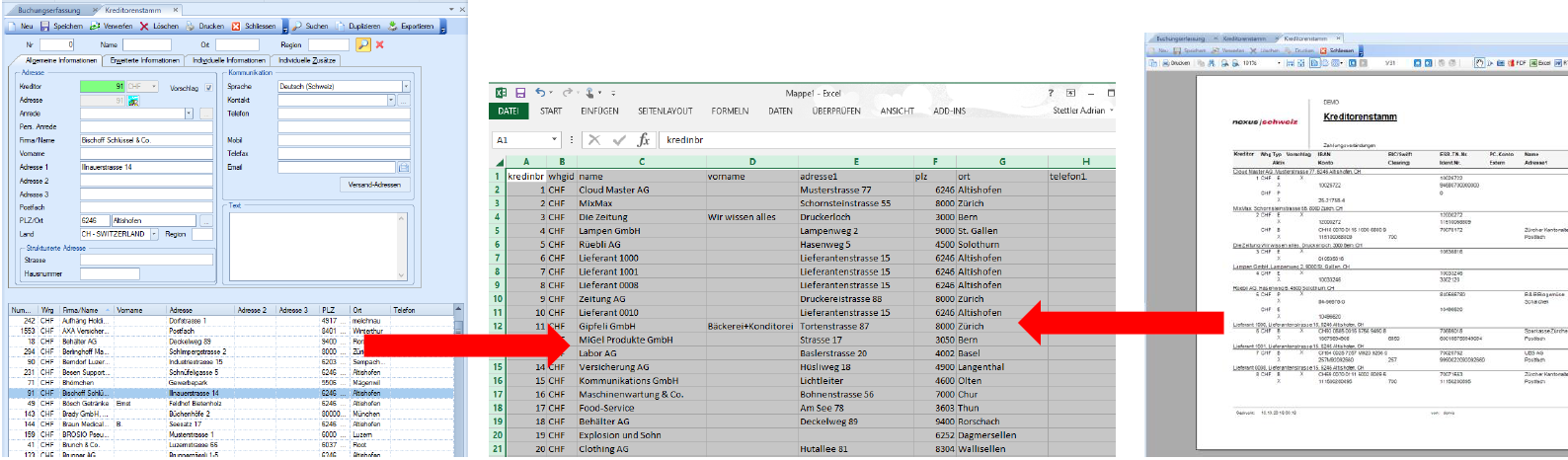Expand the Land country dropdown

pyautogui.click(x=155, y=235)
